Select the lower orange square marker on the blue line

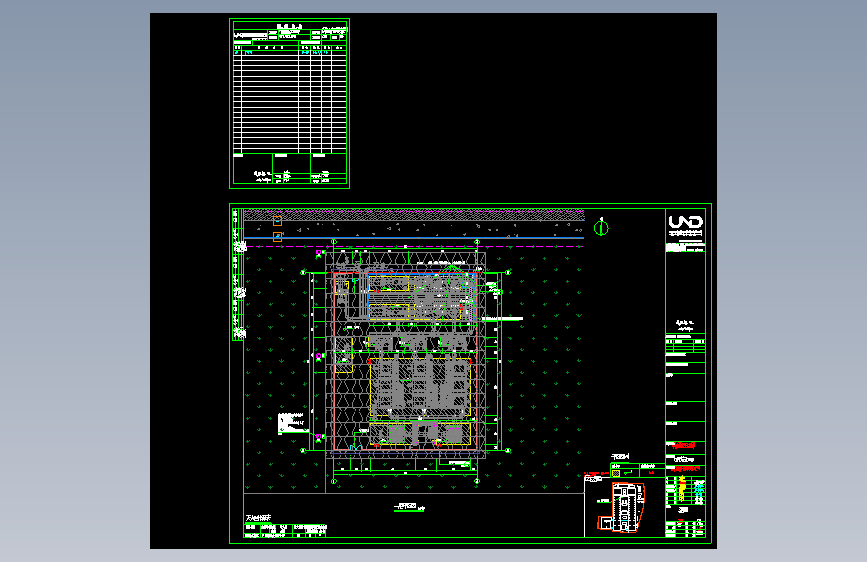[278, 237]
